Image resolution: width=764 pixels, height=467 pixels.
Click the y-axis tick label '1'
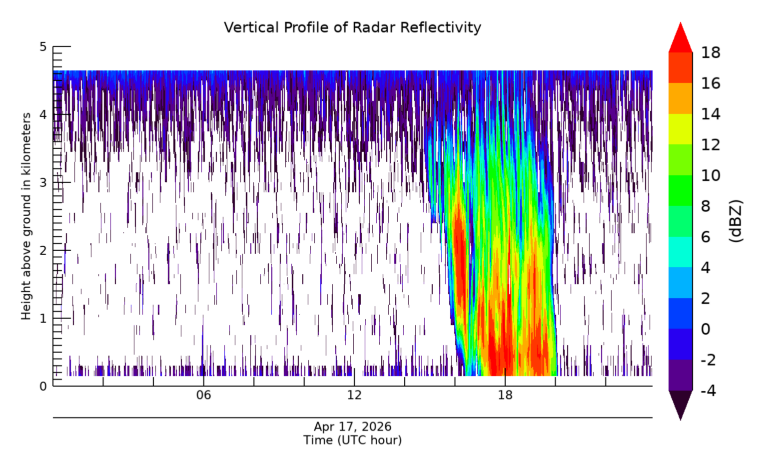point(43,318)
